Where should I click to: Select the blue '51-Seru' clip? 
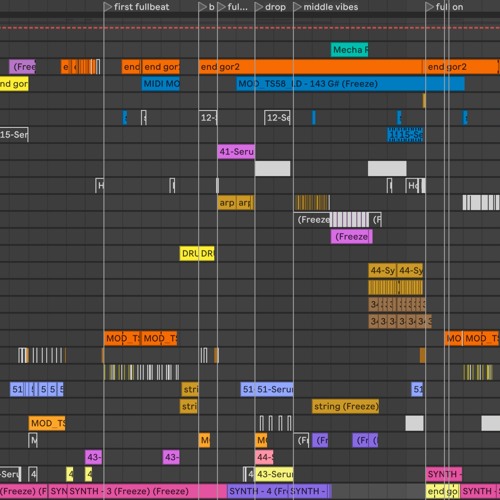(x=274, y=389)
